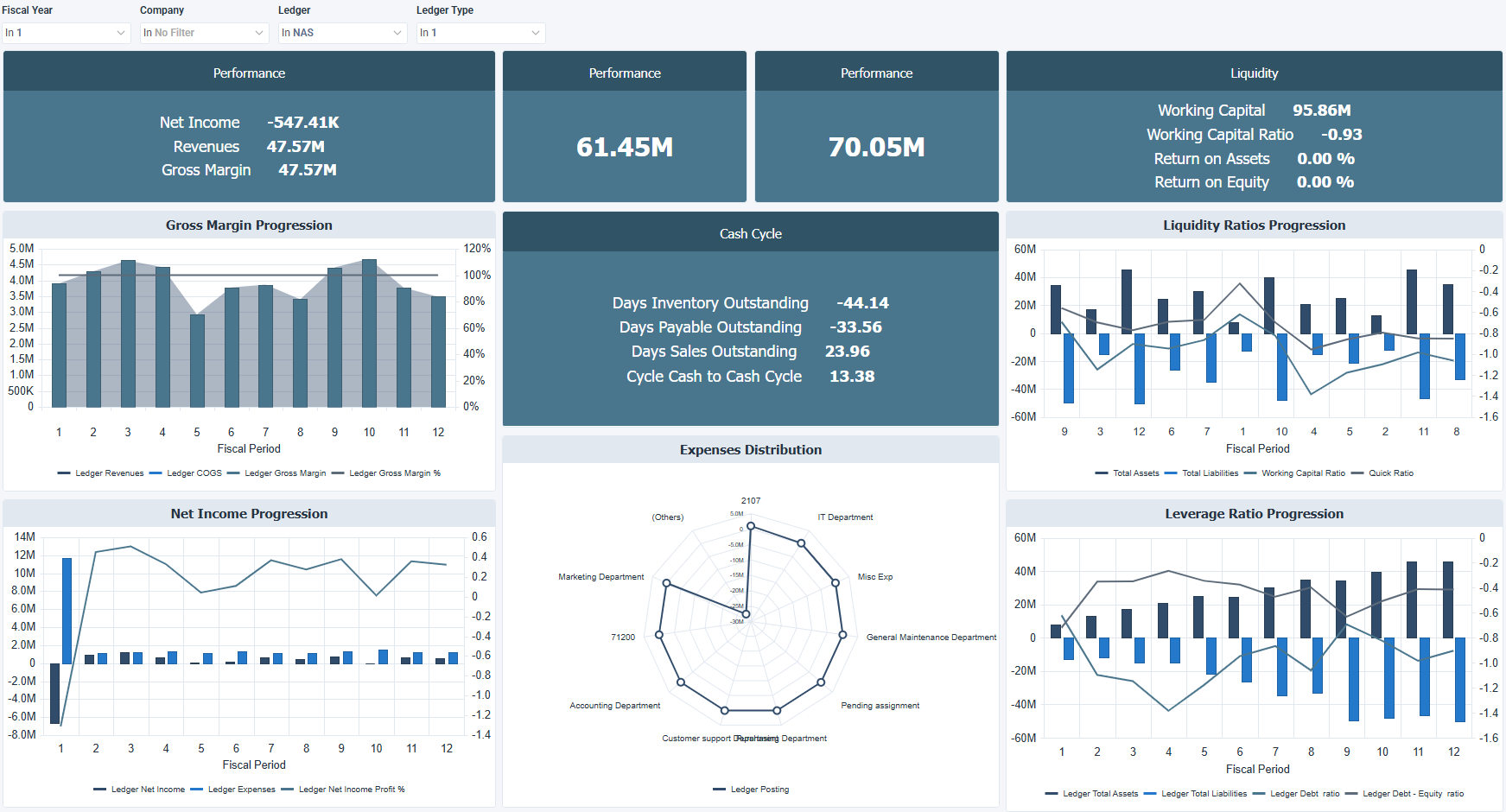
Task: Click Marketing Department label on radar chart
Action: tap(601, 577)
